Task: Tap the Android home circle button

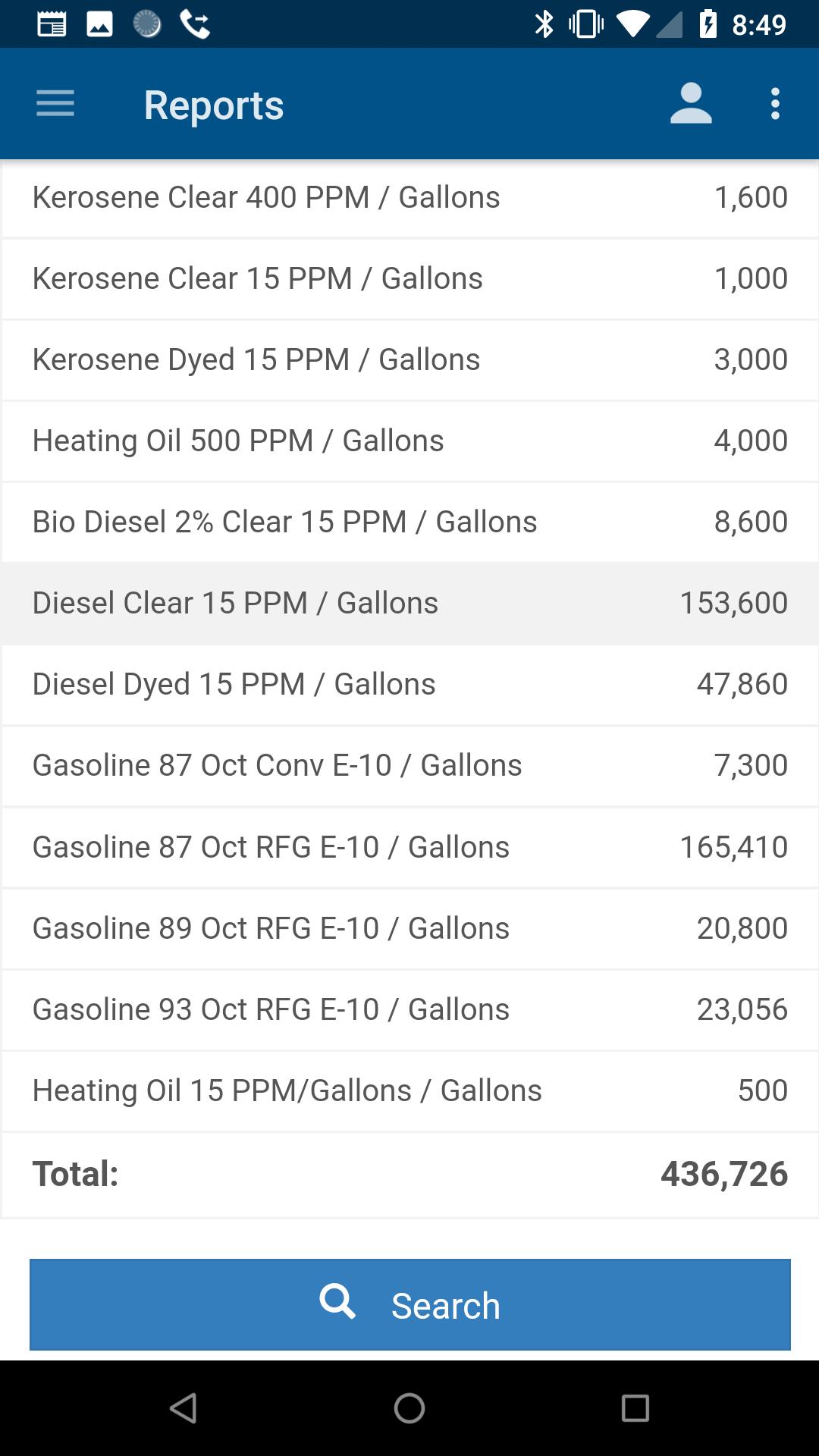Action: pyautogui.click(x=409, y=1408)
